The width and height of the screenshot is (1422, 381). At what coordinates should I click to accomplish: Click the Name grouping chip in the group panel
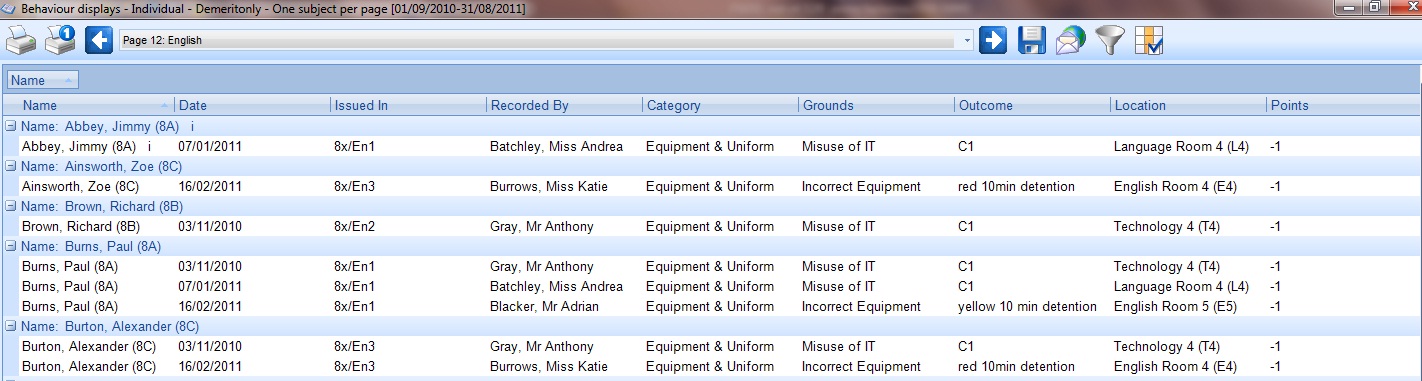click(42, 80)
